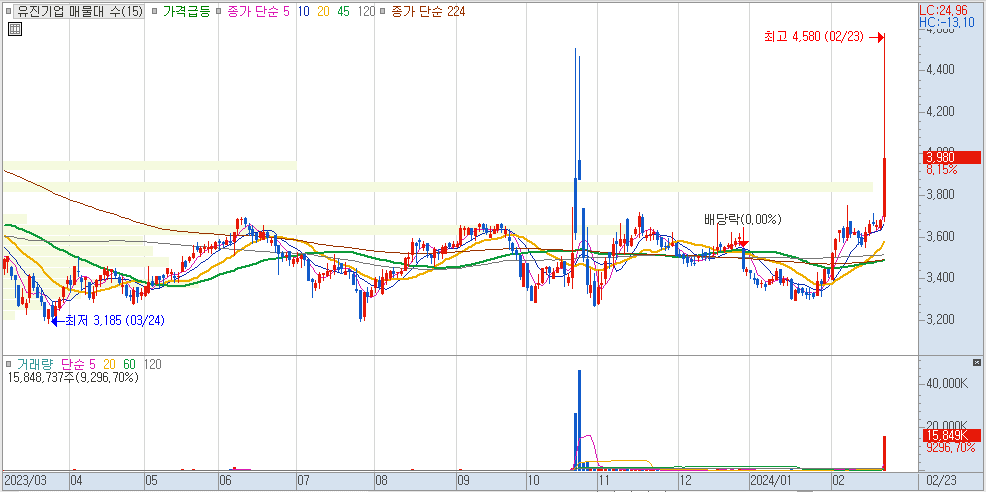The width and height of the screenshot is (986, 492).
Task: Click the 배당락(0.00%) ex-dividend label
Action: pos(742,220)
